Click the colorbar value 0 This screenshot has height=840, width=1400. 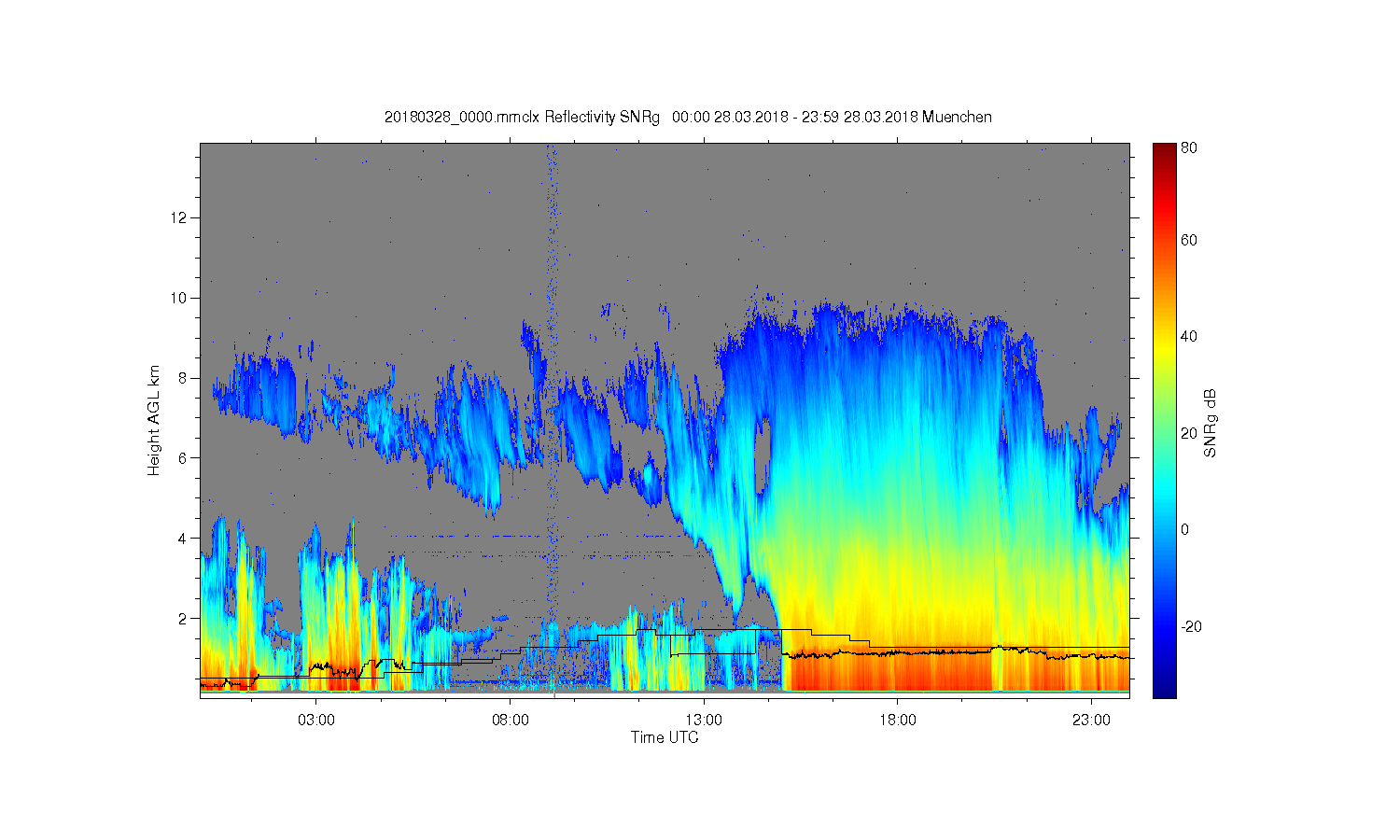coord(1185,529)
